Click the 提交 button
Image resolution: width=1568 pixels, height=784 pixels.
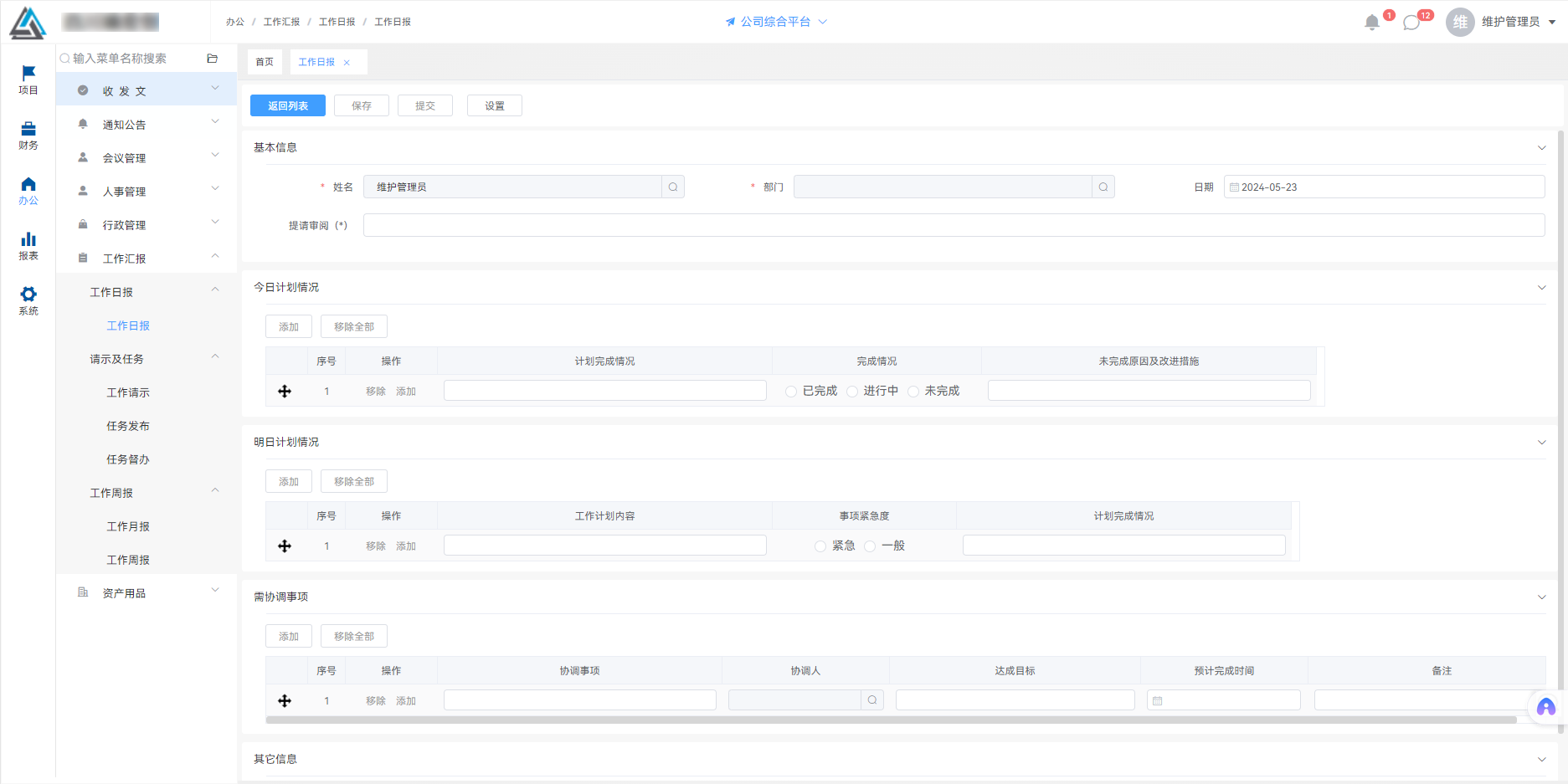tap(425, 105)
